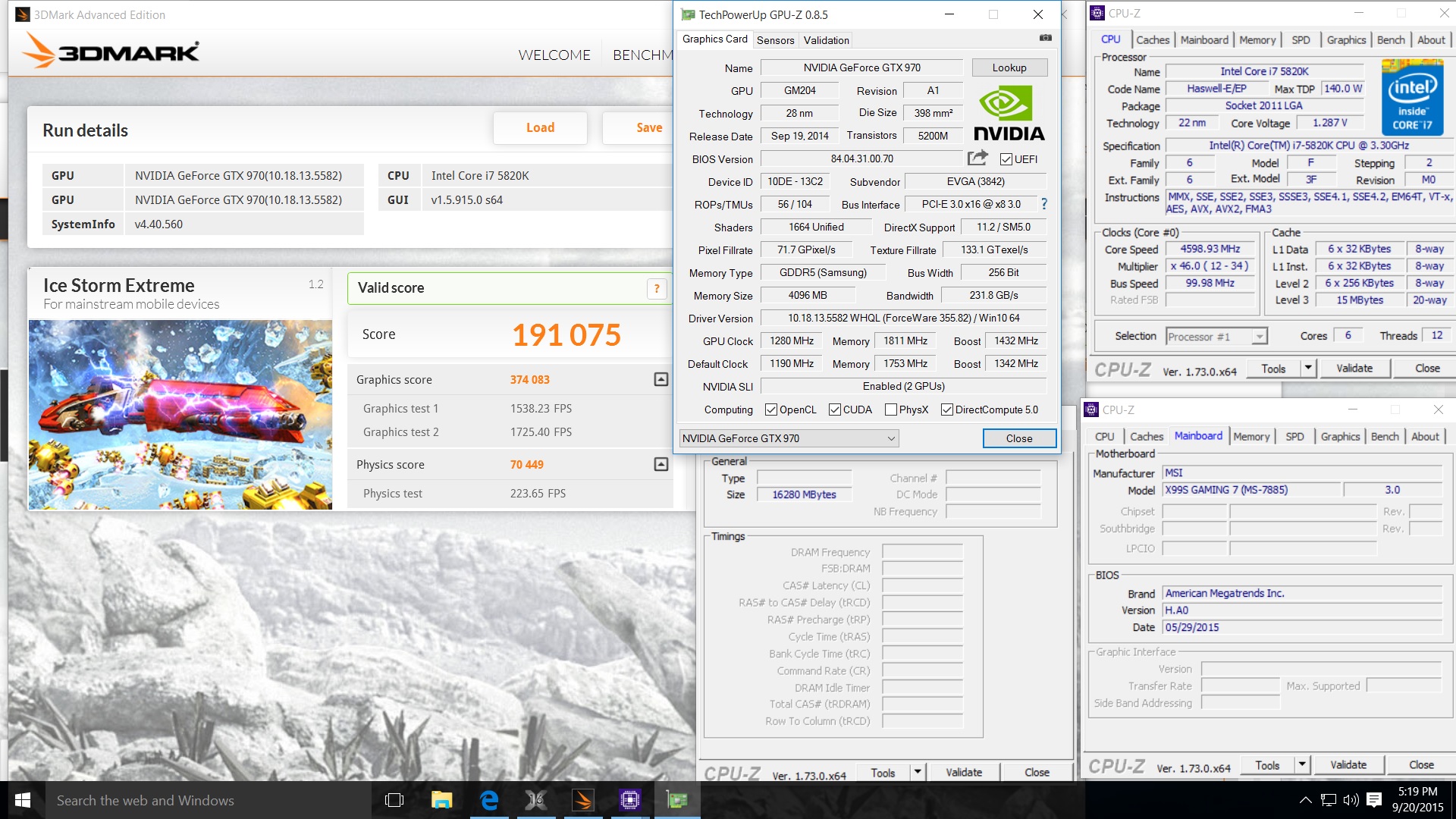Viewport: 1456px width, 819px height.
Task: Open the NVIDIA GeForce GTX 970 GPU dropdown
Action: (x=789, y=438)
